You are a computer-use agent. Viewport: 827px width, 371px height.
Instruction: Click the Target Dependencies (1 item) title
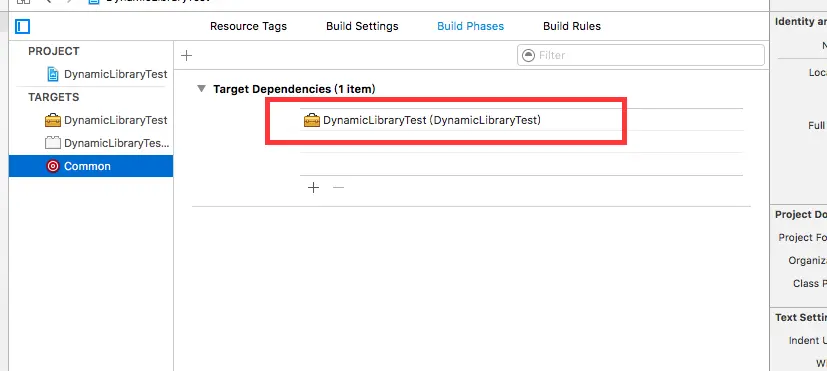tap(294, 89)
